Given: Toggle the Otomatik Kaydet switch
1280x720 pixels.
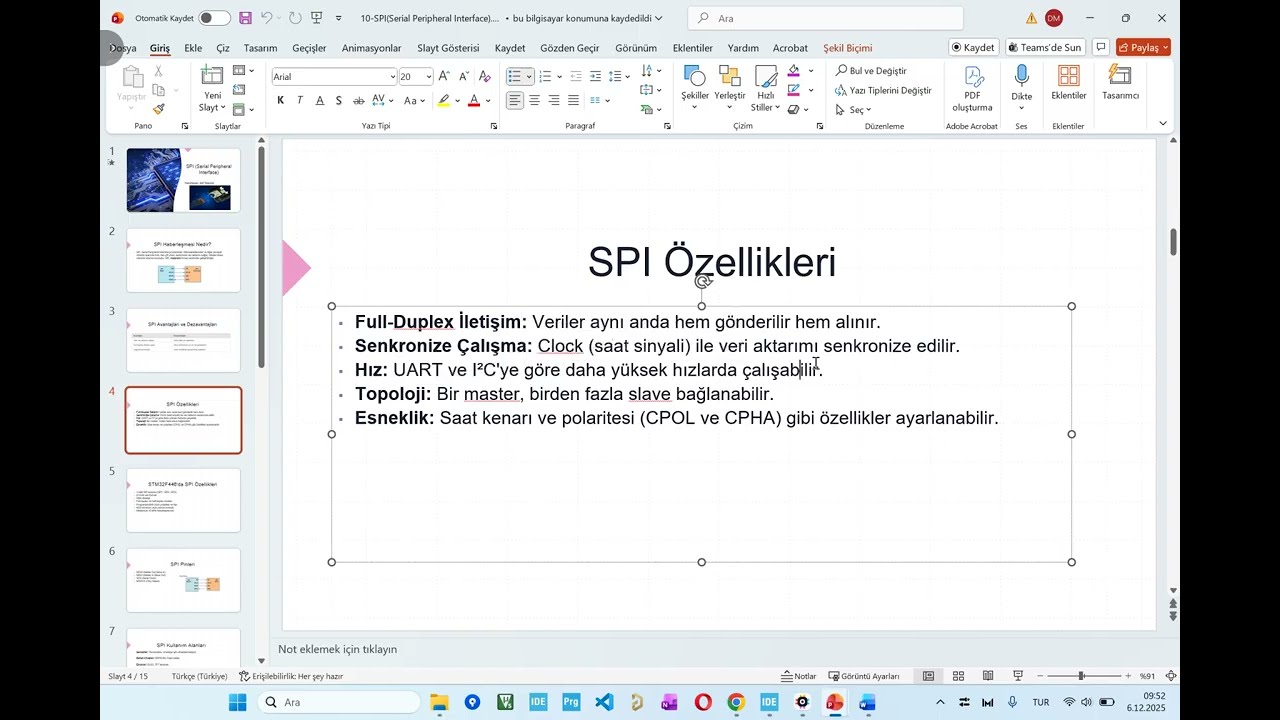Looking at the screenshot, I should 214,18.
